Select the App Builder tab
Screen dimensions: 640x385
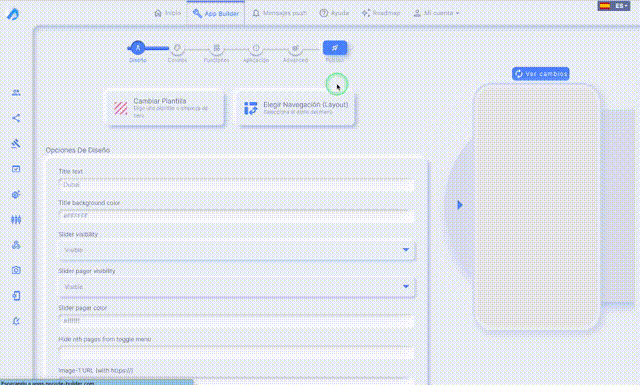(216, 13)
